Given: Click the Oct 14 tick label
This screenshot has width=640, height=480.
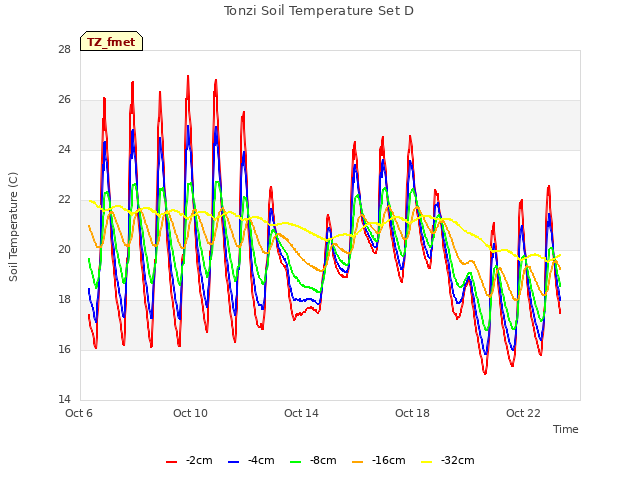Looking at the screenshot, I should 301,413.
